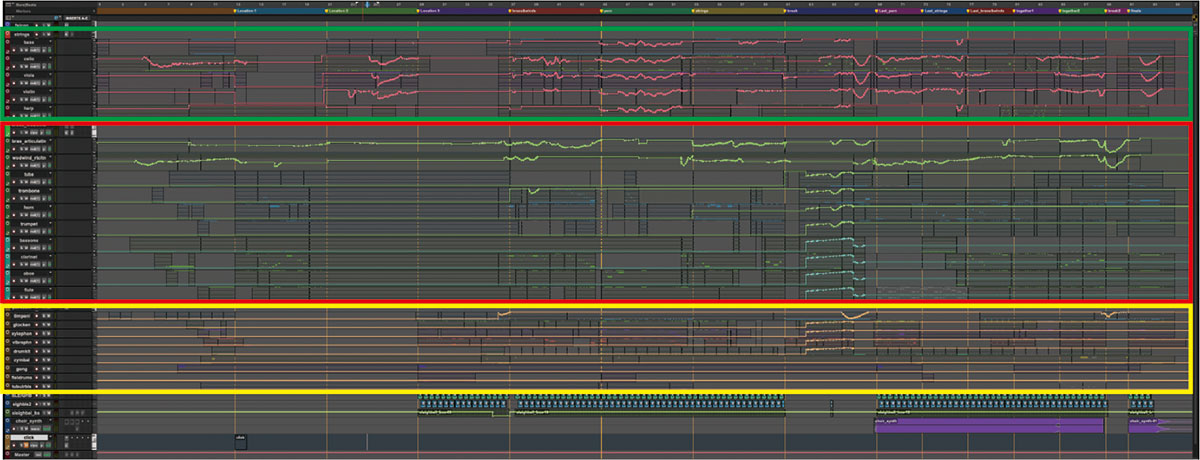The image size is (1200, 460).
Task: Select the glocken track type icon
Action: 8,325
